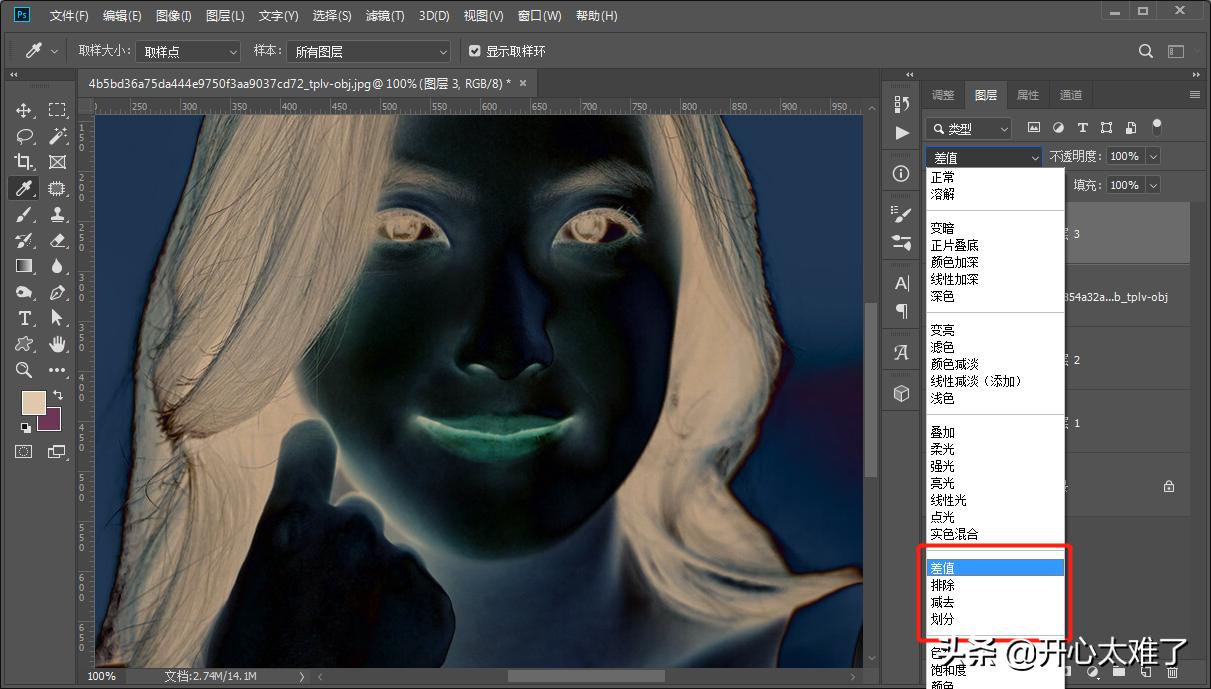Pick the Clone Stamp tool
Viewport: 1211px width, 689px height.
57,214
